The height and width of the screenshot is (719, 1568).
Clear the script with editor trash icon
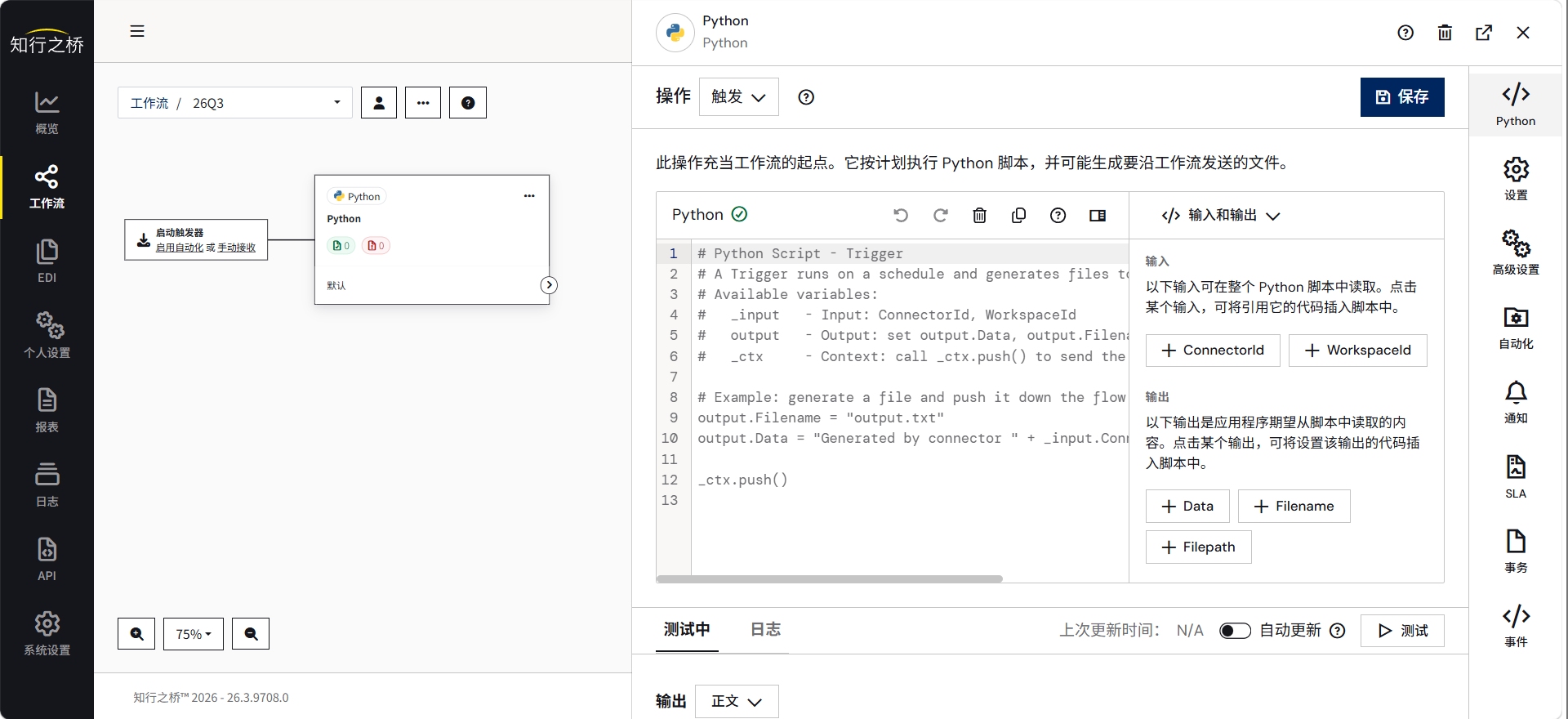pyautogui.click(x=979, y=215)
